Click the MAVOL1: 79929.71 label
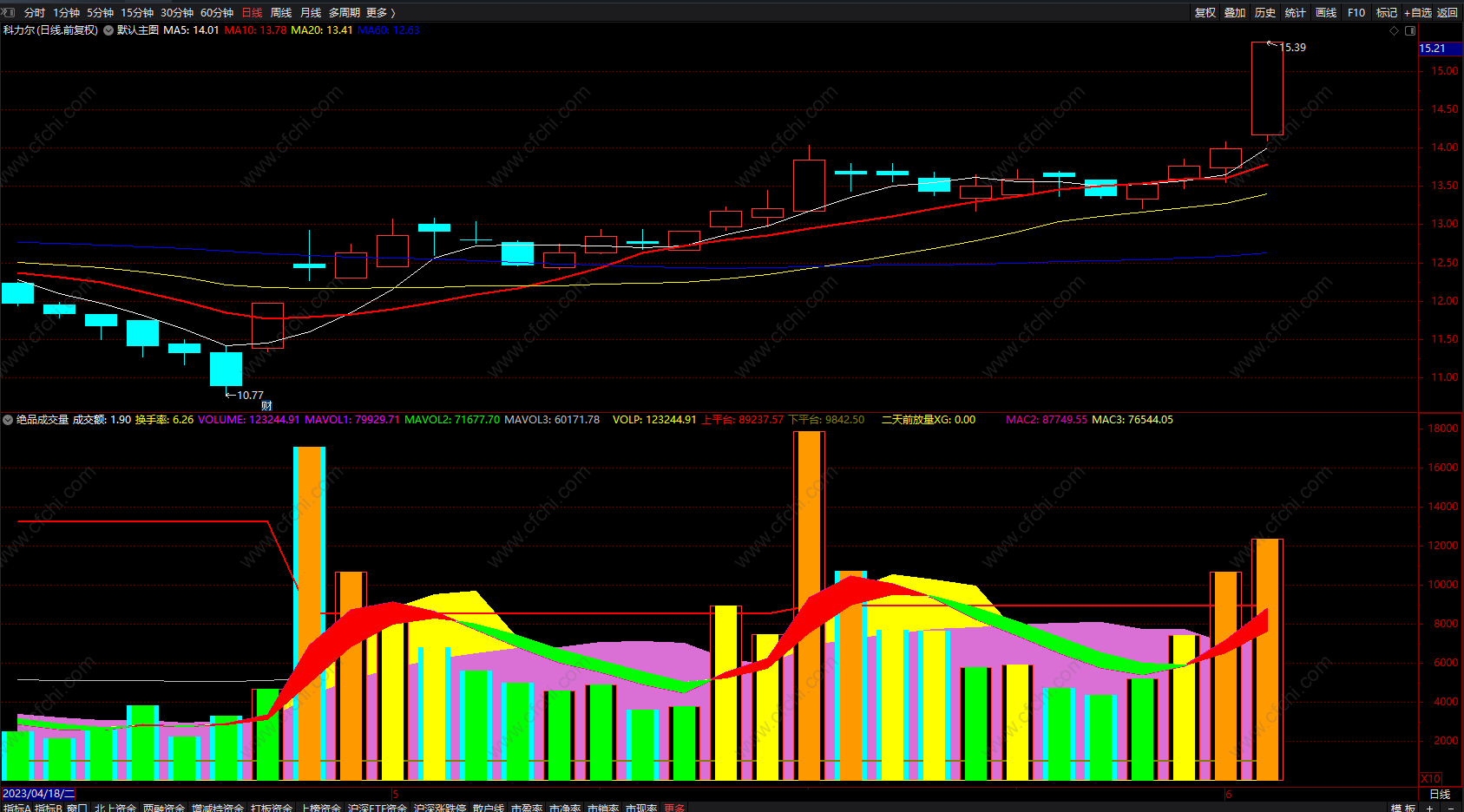The image size is (1464, 812). (x=352, y=420)
